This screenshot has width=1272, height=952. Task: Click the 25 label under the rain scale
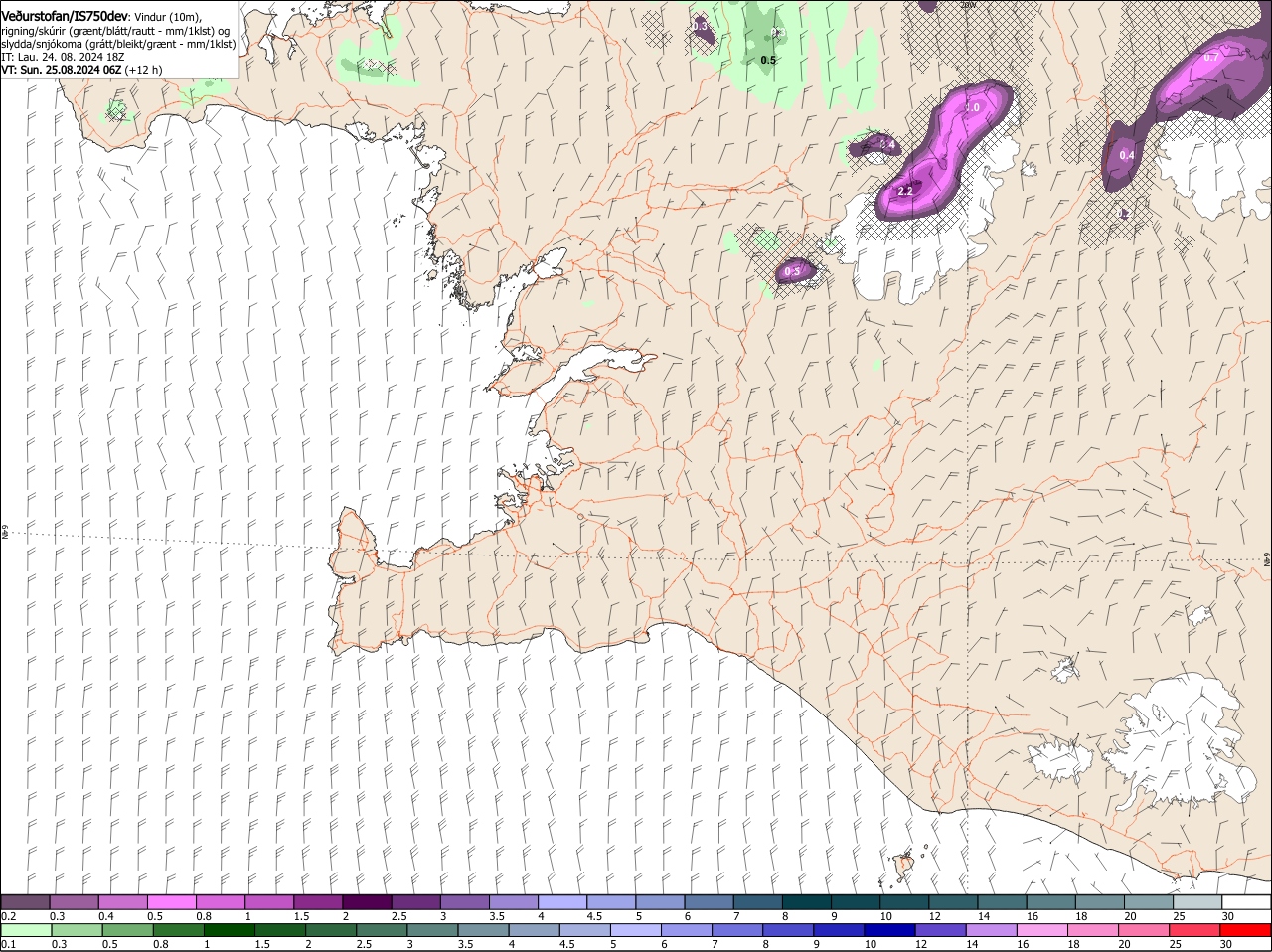1179,944
